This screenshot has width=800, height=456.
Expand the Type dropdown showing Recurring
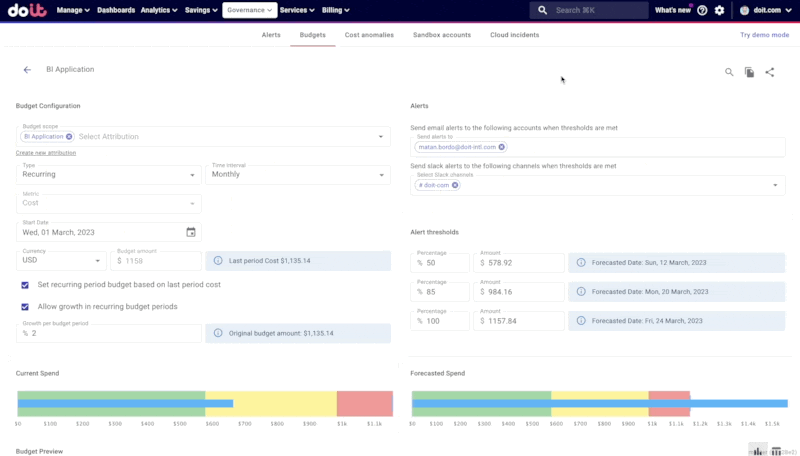point(108,174)
